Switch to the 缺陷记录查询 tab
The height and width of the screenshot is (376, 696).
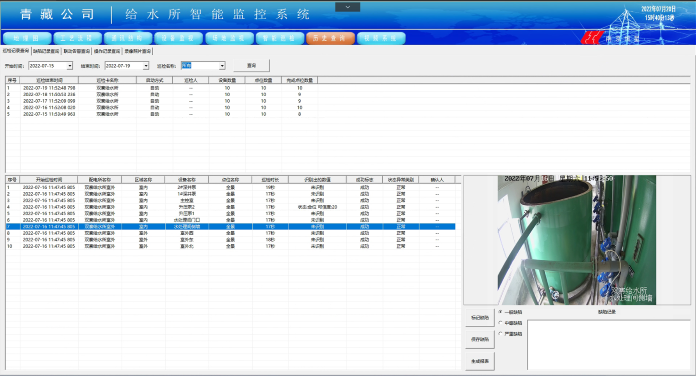coord(46,51)
